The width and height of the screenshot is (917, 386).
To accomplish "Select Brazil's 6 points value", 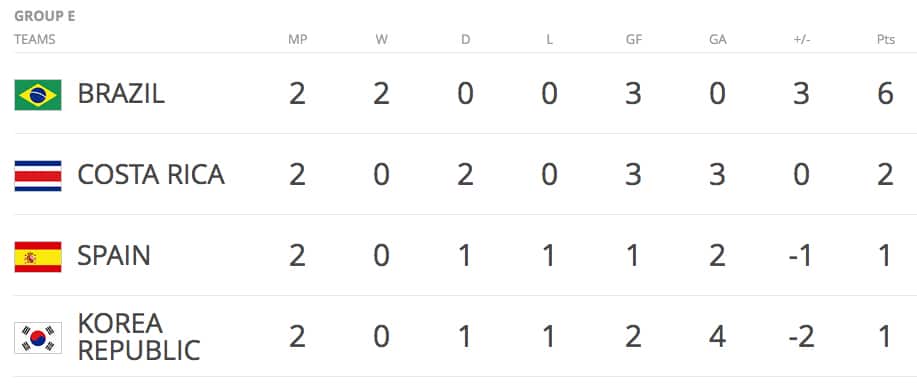I will [885, 94].
